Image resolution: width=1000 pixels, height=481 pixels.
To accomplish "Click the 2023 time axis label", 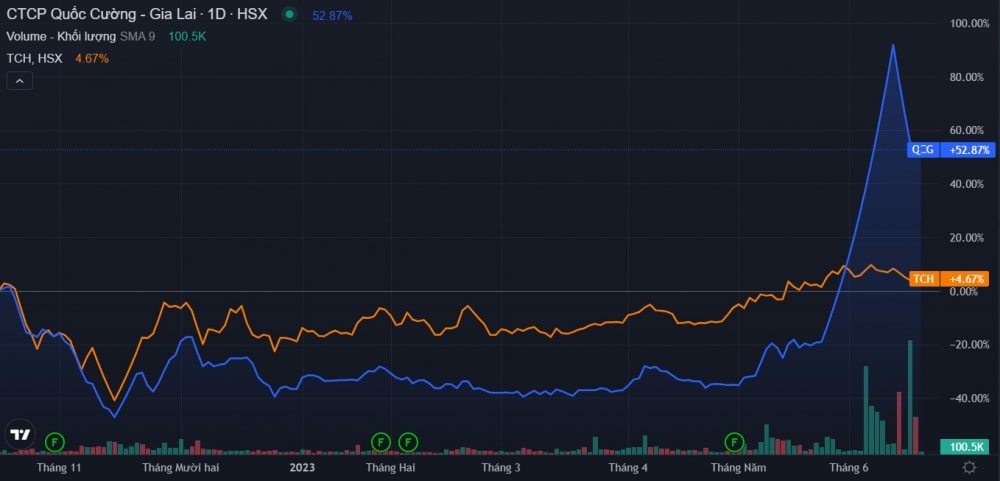I will click(302, 468).
